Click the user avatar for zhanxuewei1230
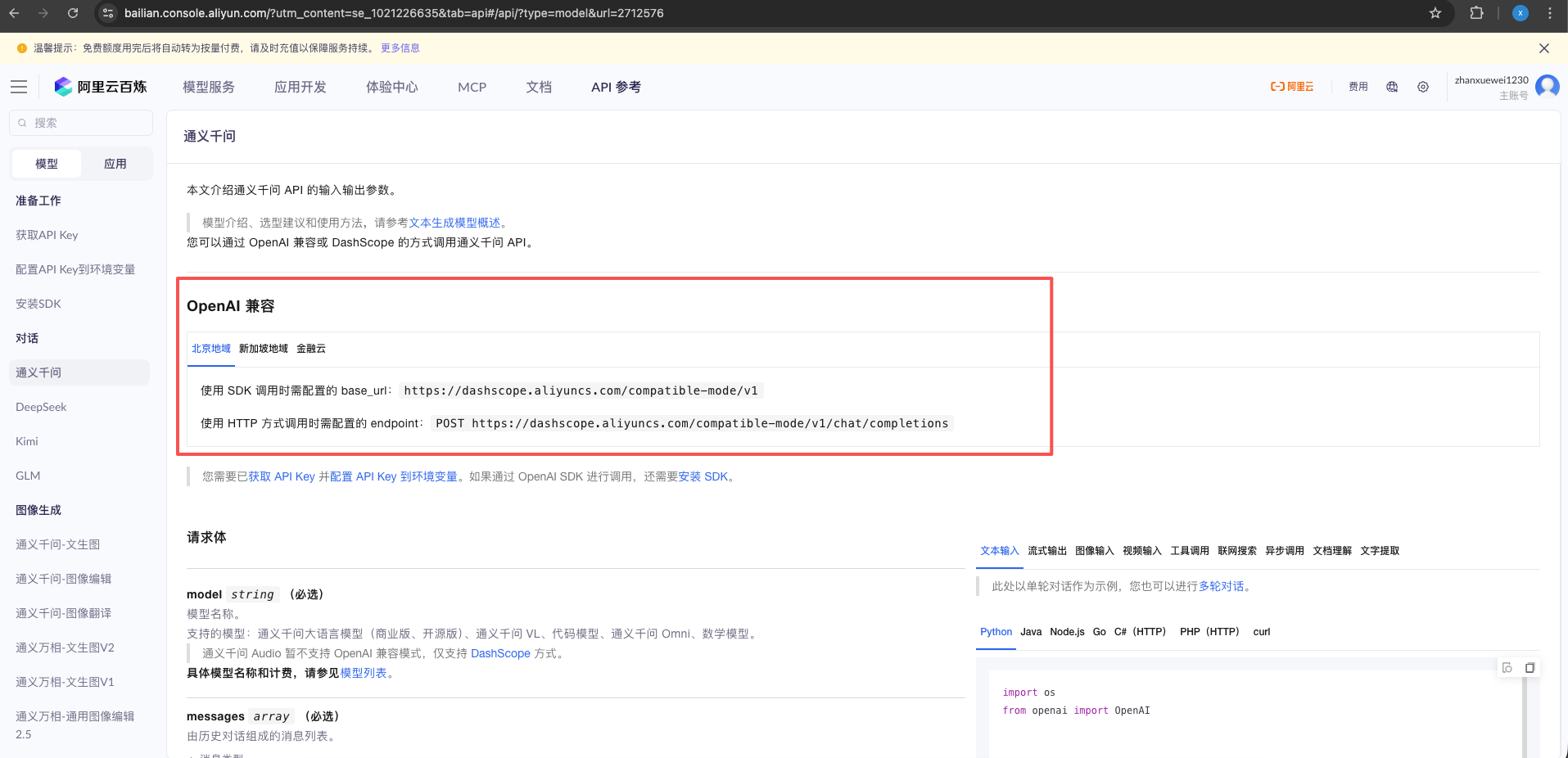This screenshot has height=758, width=1568. click(1547, 86)
